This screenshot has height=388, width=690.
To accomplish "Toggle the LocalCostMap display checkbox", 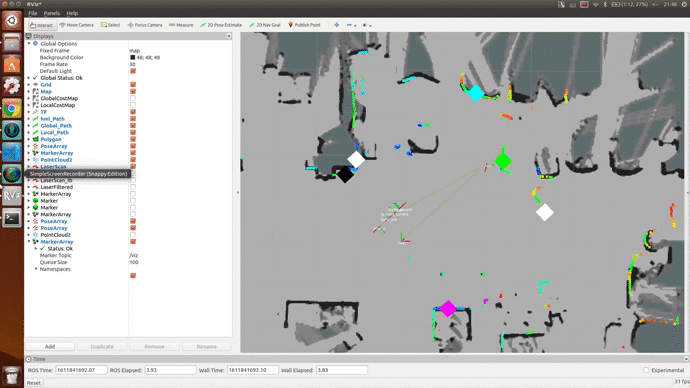I will point(133,105).
